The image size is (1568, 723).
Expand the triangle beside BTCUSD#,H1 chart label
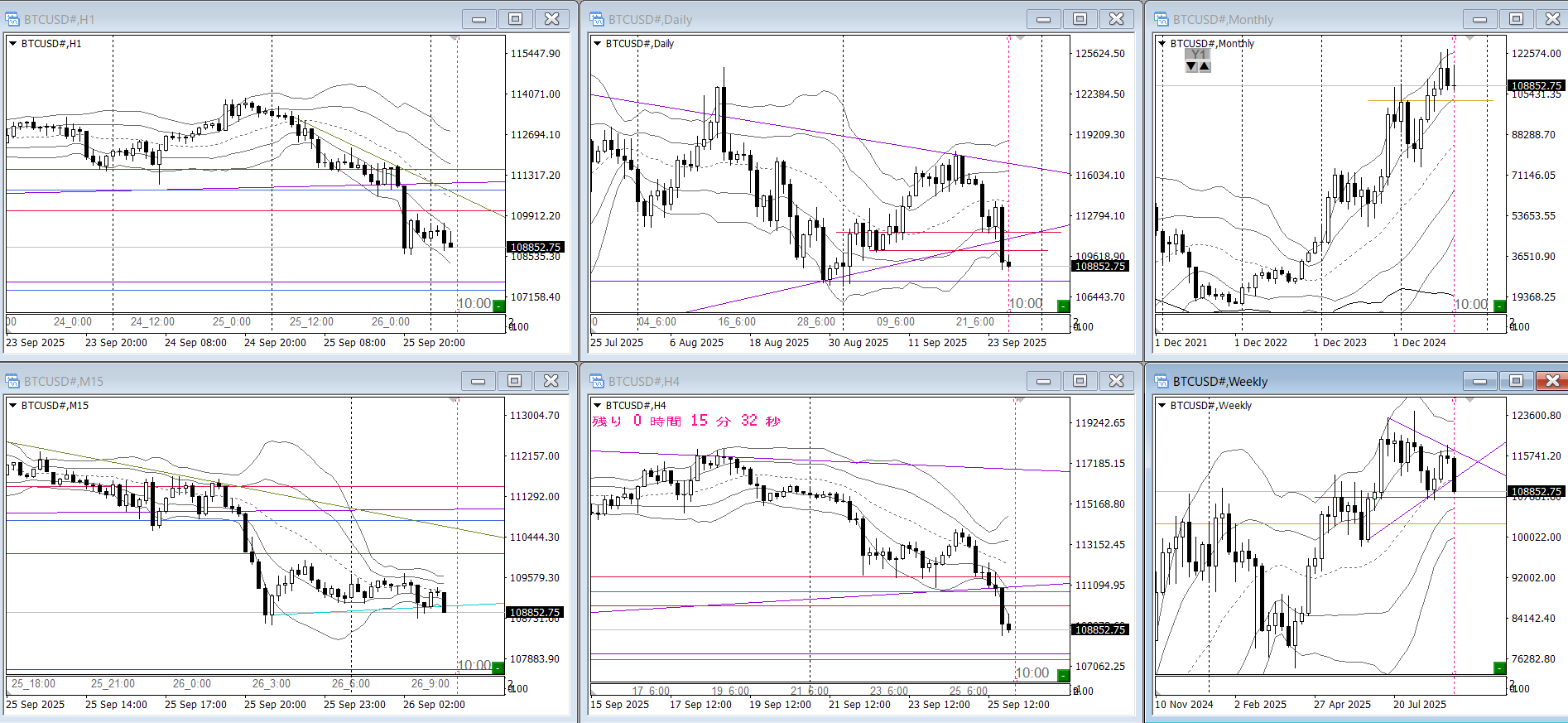click(13, 44)
